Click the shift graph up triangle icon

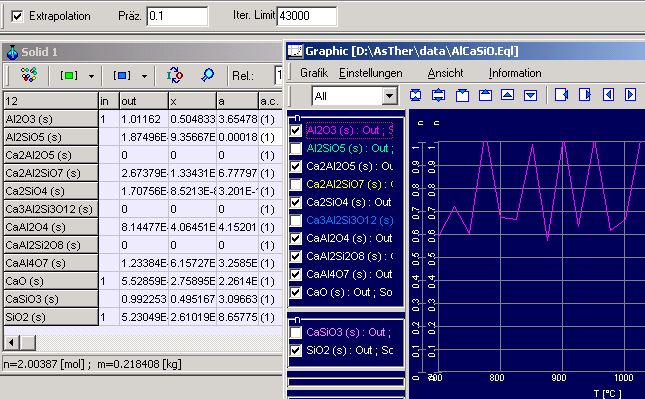[508, 95]
